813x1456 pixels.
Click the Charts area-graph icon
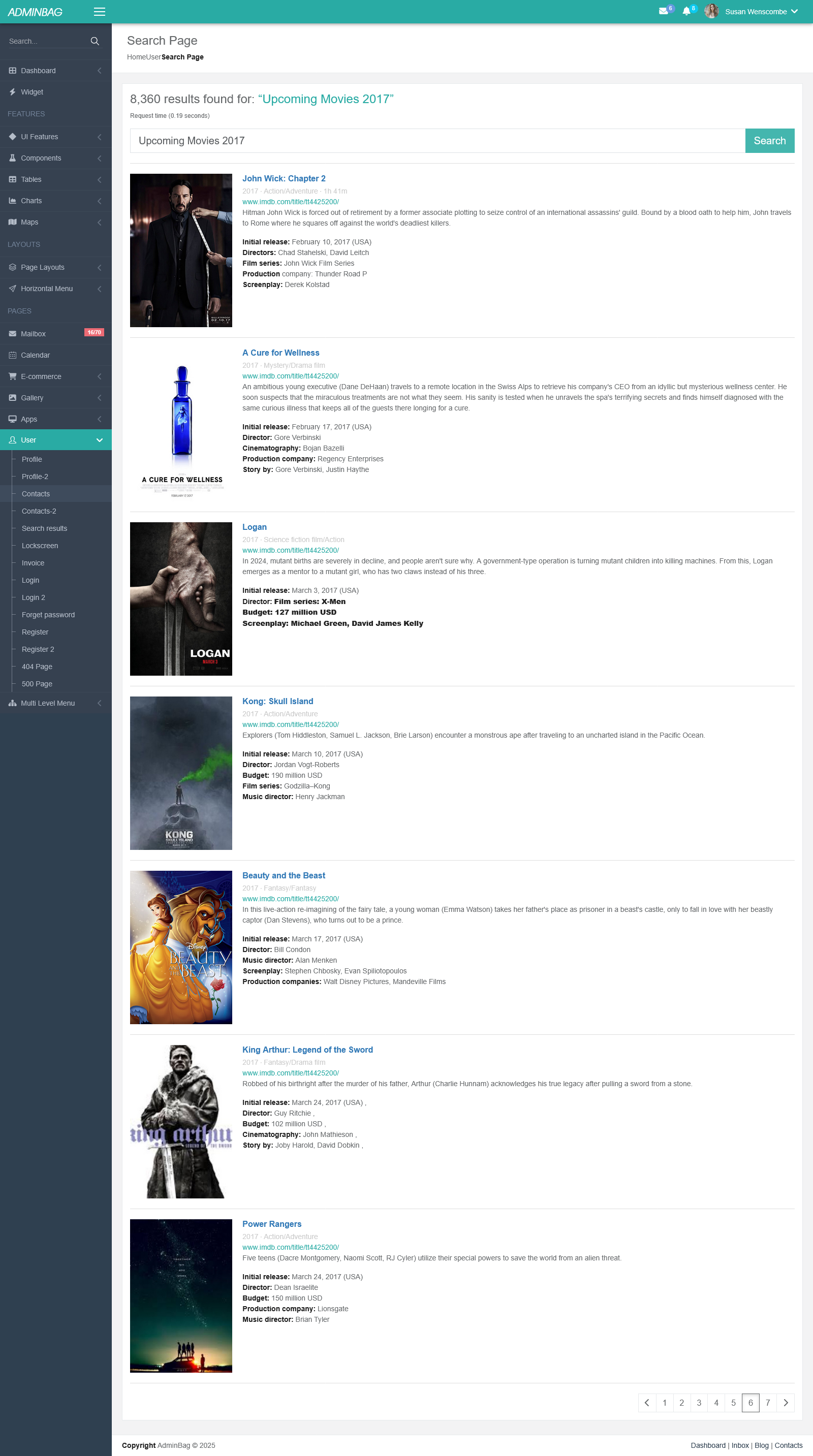pyautogui.click(x=12, y=201)
